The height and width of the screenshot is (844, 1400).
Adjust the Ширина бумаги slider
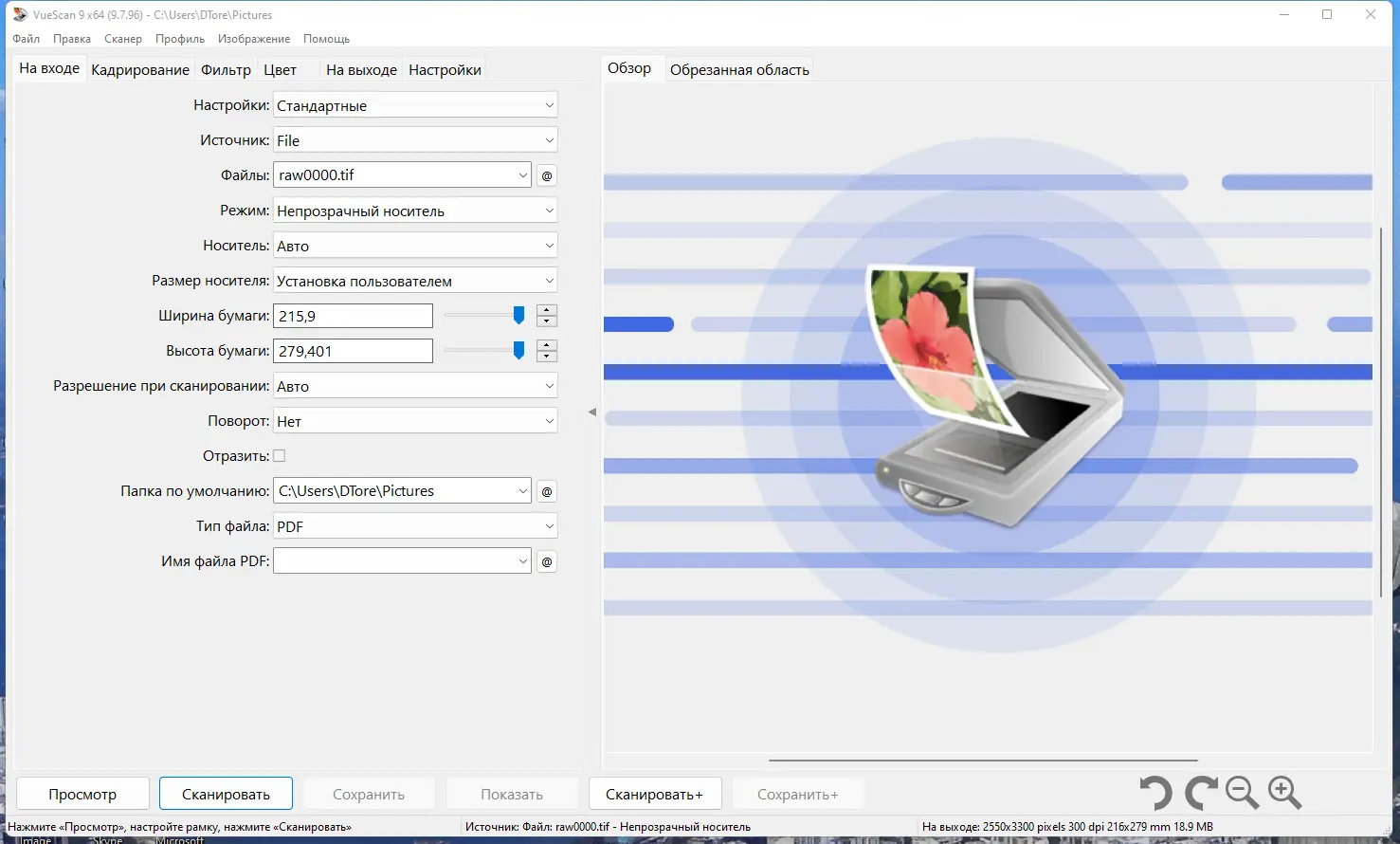pyautogui.click(x=518, y=315)
